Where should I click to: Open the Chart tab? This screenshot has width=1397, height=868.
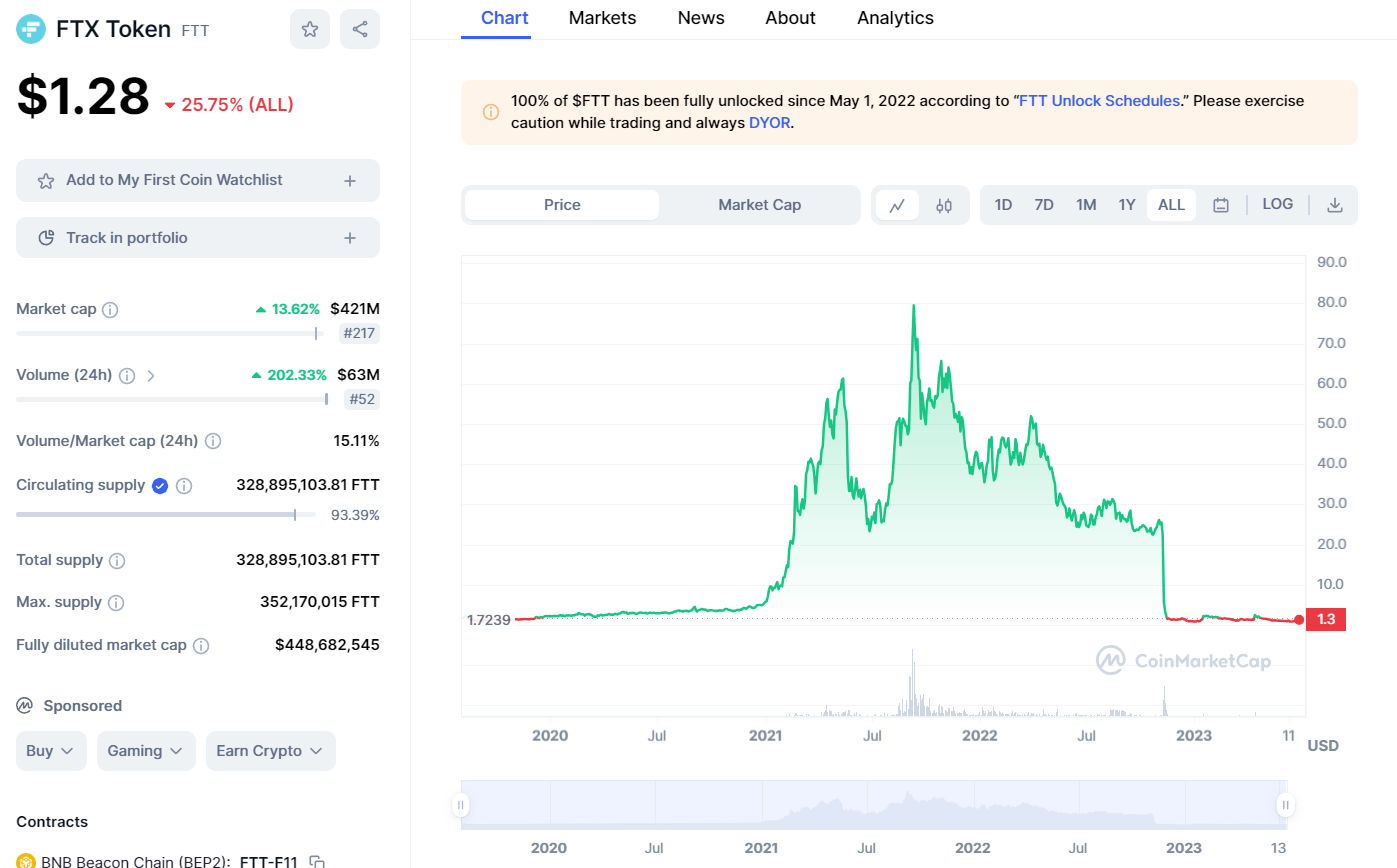tap(505, 18)
